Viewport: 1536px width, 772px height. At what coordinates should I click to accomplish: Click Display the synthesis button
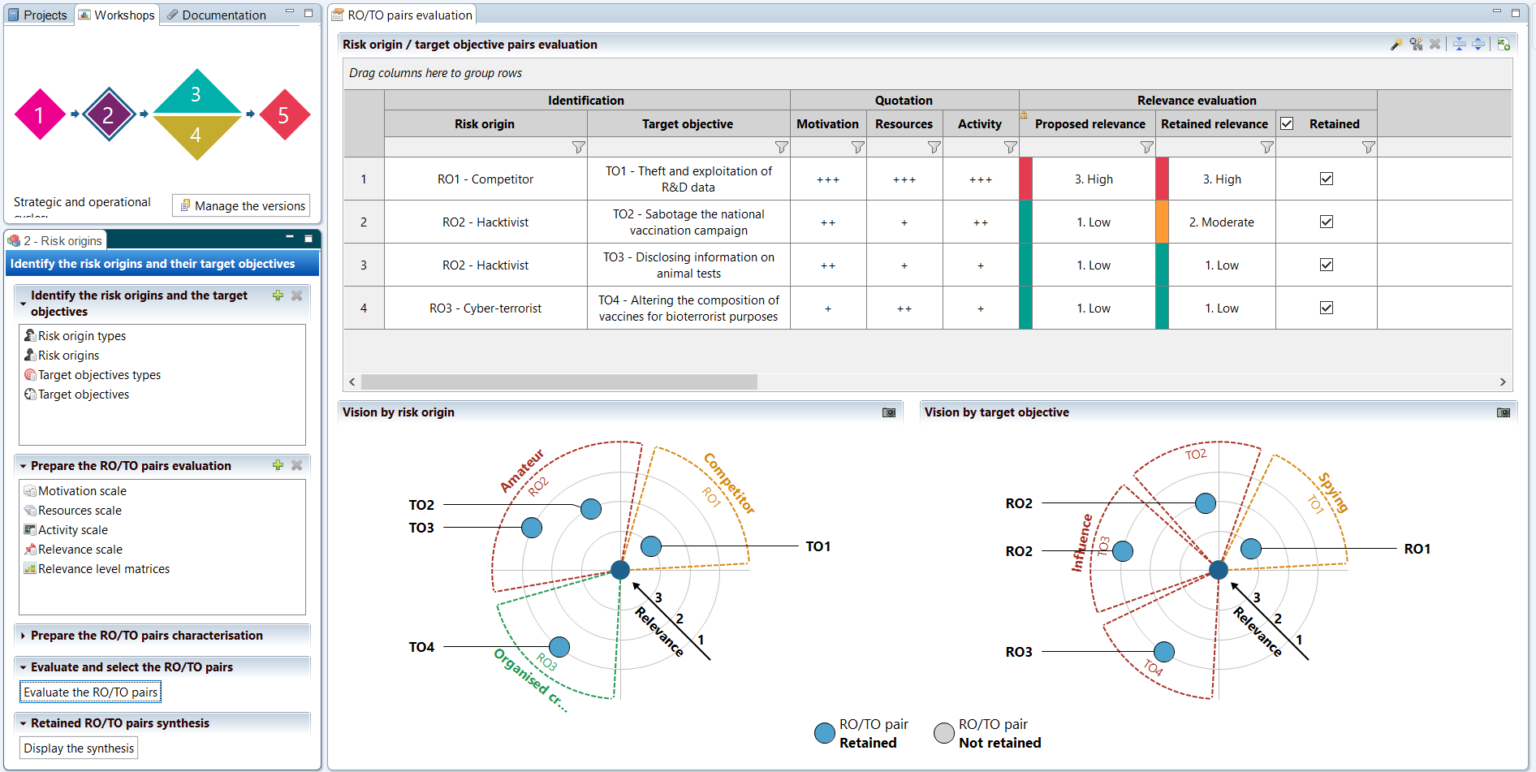point(80,748)
